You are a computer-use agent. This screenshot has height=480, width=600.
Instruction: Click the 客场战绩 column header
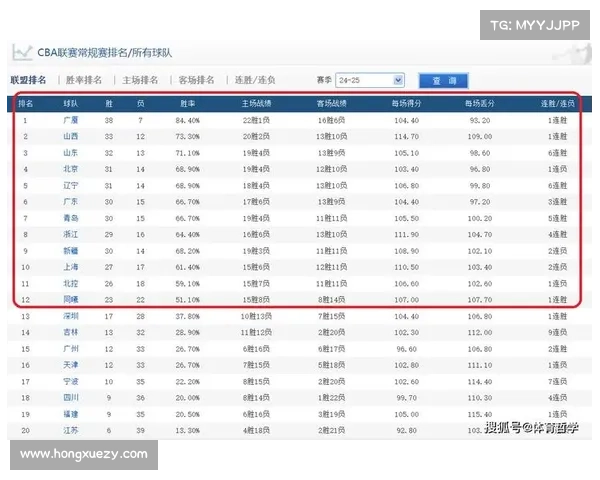(x=332, y=103)
